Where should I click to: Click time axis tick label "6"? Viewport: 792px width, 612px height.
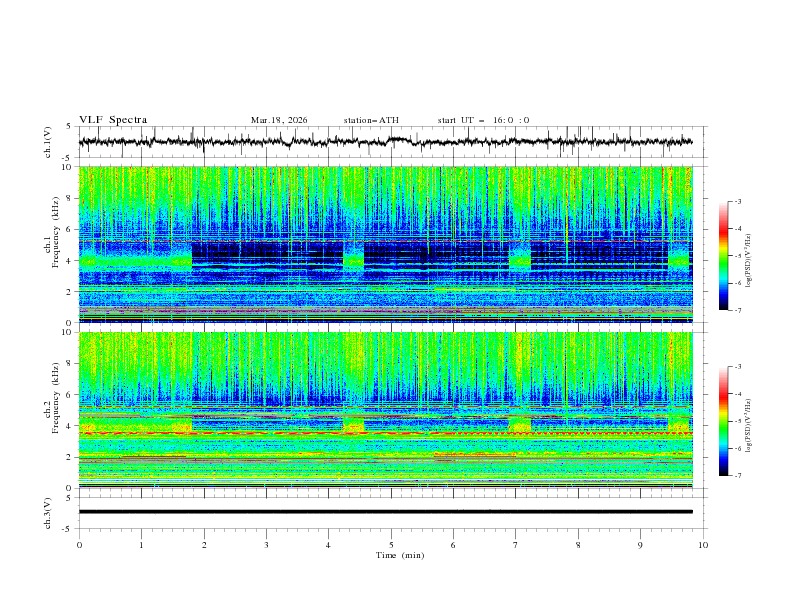[x=453, y=545]
